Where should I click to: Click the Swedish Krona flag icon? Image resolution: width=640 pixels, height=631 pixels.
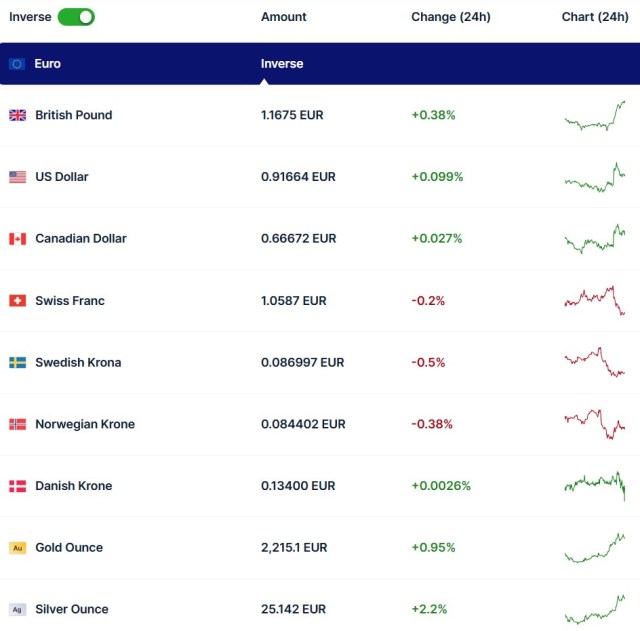[x=18, y=363]
